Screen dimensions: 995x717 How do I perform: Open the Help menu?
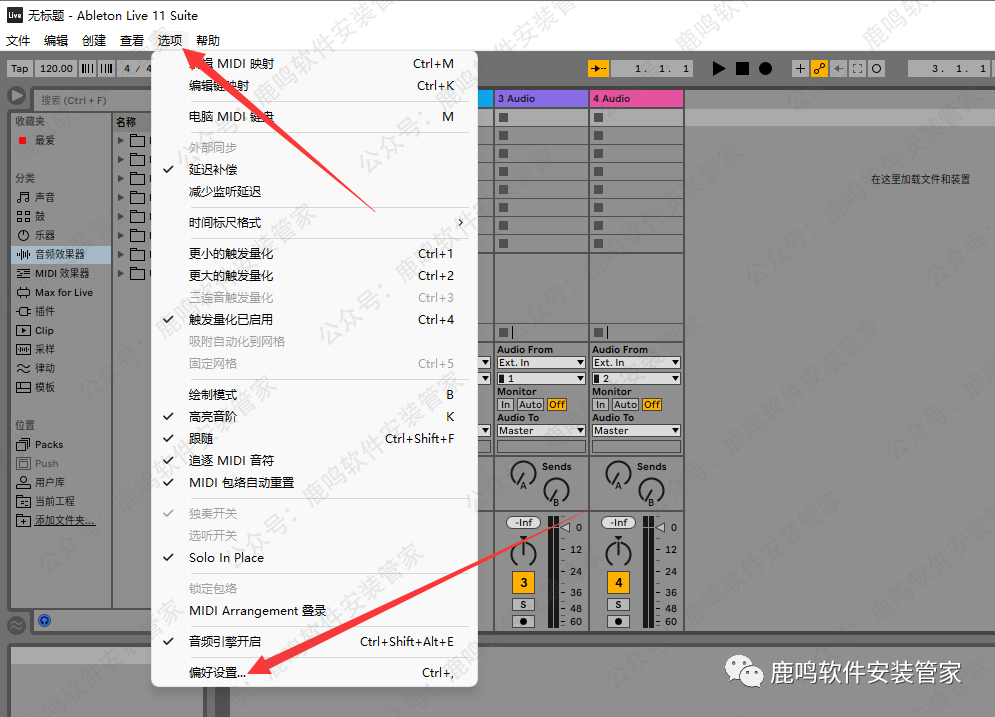point(208,41)
